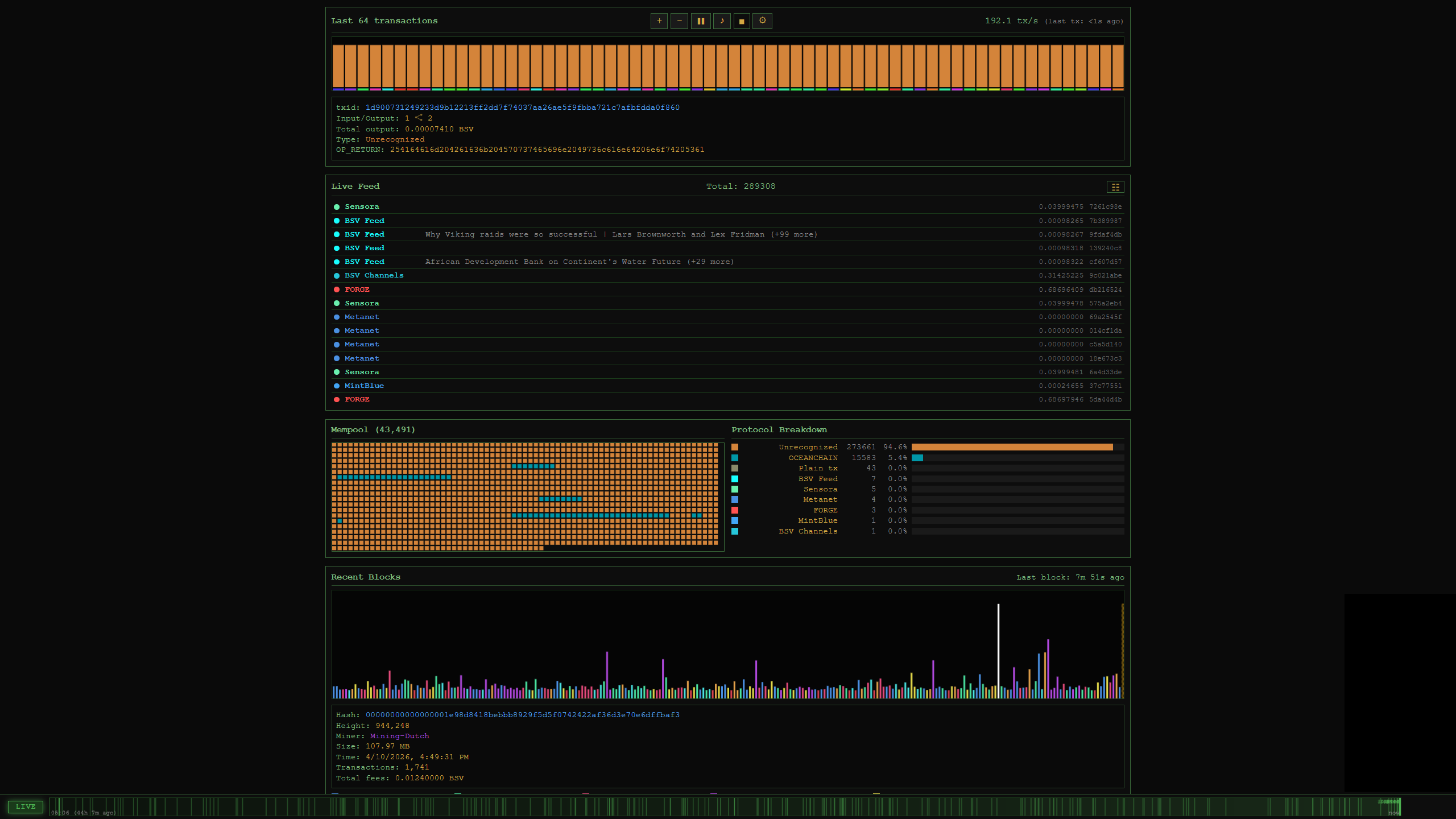Open the Live Feed list-view toggle icon

[1115, 187]
